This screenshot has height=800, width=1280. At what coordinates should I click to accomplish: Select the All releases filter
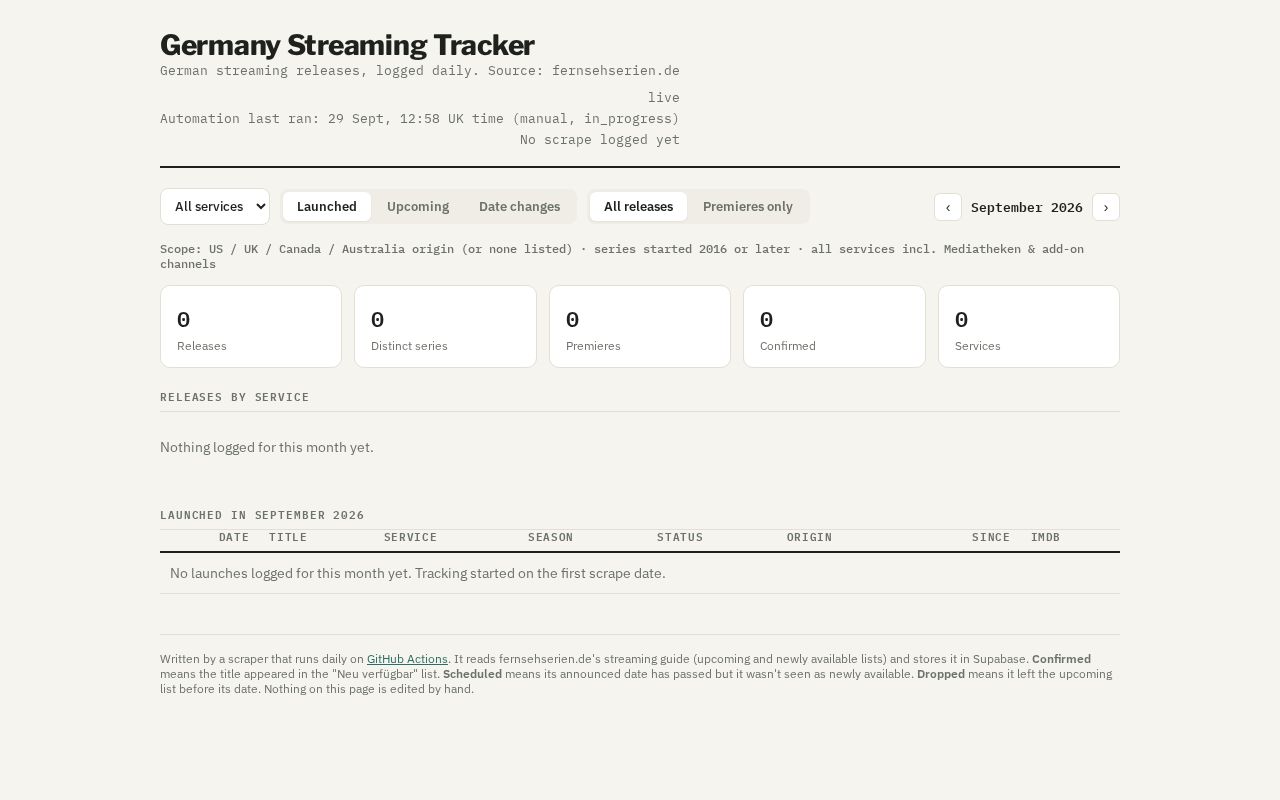point(638,207)
